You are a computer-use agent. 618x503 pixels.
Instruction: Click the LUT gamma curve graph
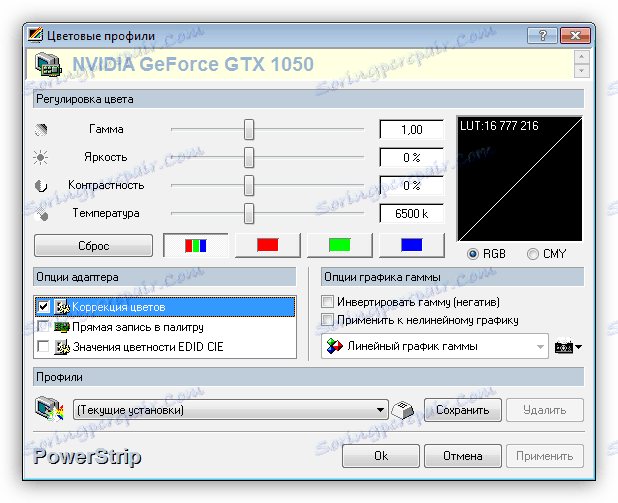coord(519,179)
